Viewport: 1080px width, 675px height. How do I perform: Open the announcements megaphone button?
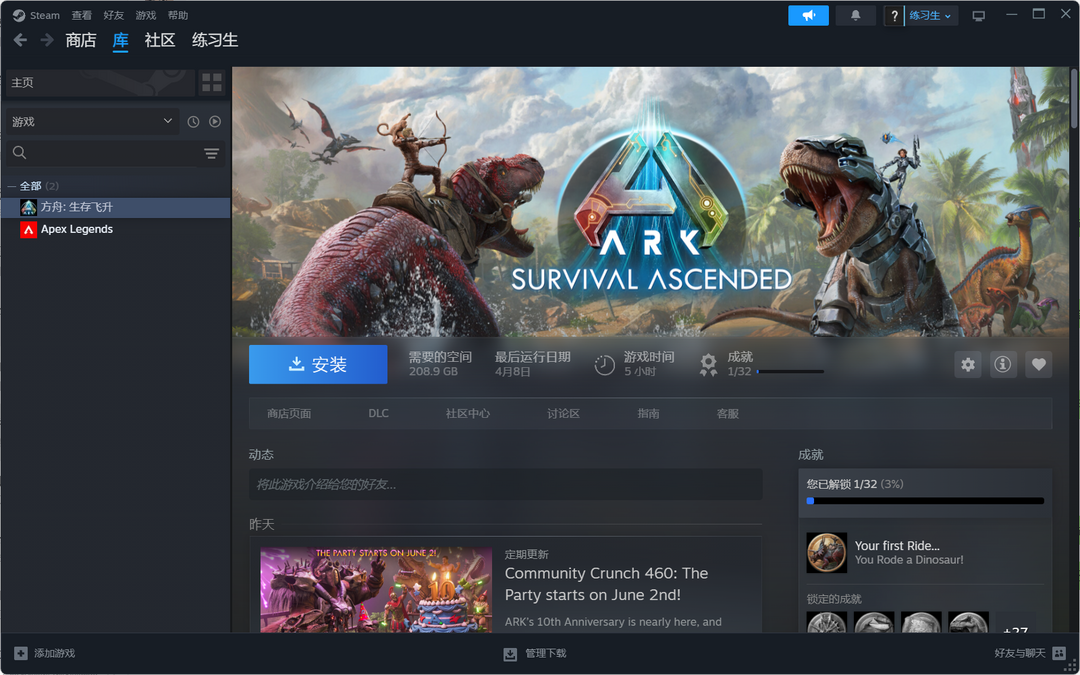tap(808, 15)
